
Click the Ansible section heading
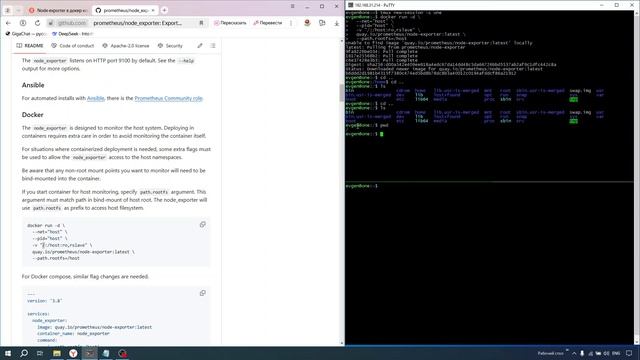pyautogui.click(x=33, y=85)
